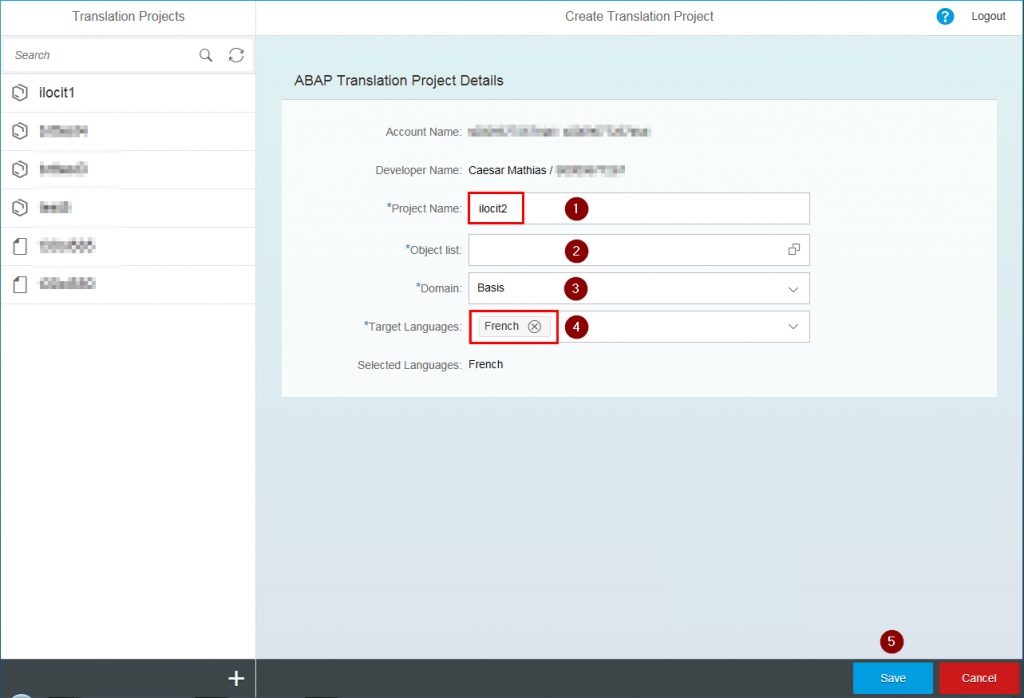Screen dimensions: 1024x698
Task: Click the Logout link
Action: coord(988,16)
